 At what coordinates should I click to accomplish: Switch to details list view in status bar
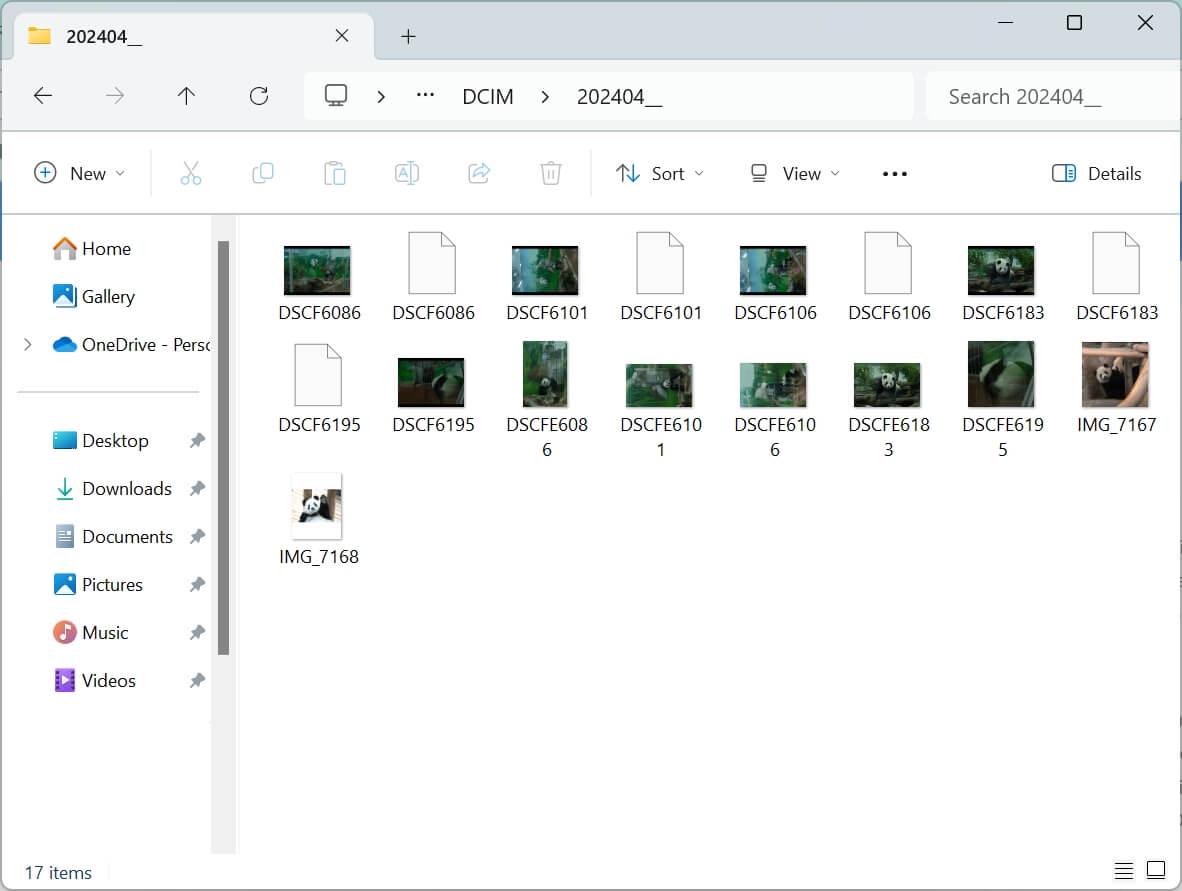click(x=1123, y=871)
